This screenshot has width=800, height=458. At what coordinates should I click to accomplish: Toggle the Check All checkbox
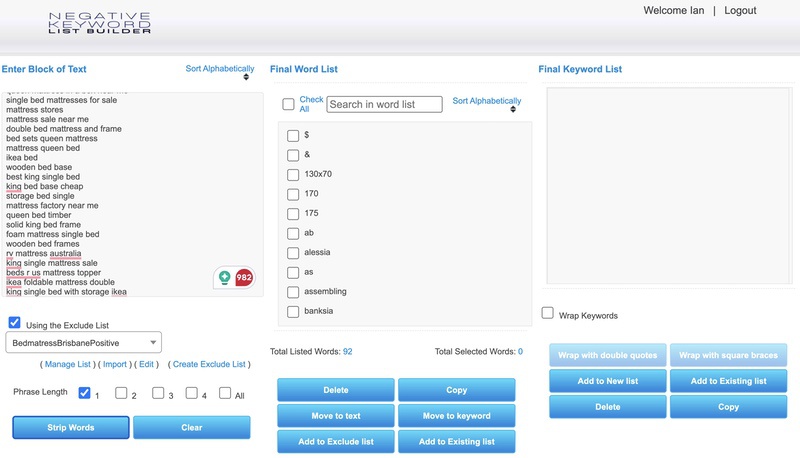click(x=288, y=104)
